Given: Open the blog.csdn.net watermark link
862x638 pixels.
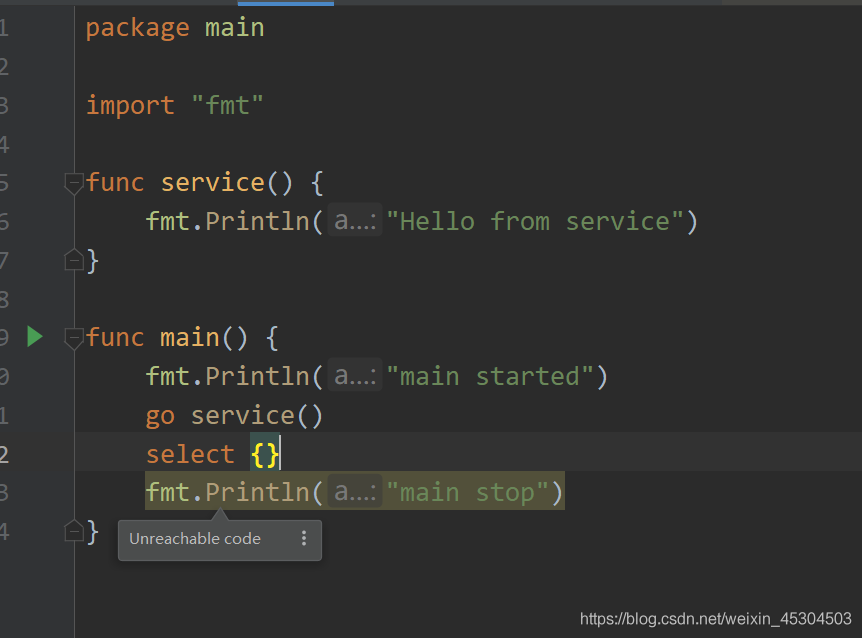Looking at the screenshot, I should coord(715,619).
